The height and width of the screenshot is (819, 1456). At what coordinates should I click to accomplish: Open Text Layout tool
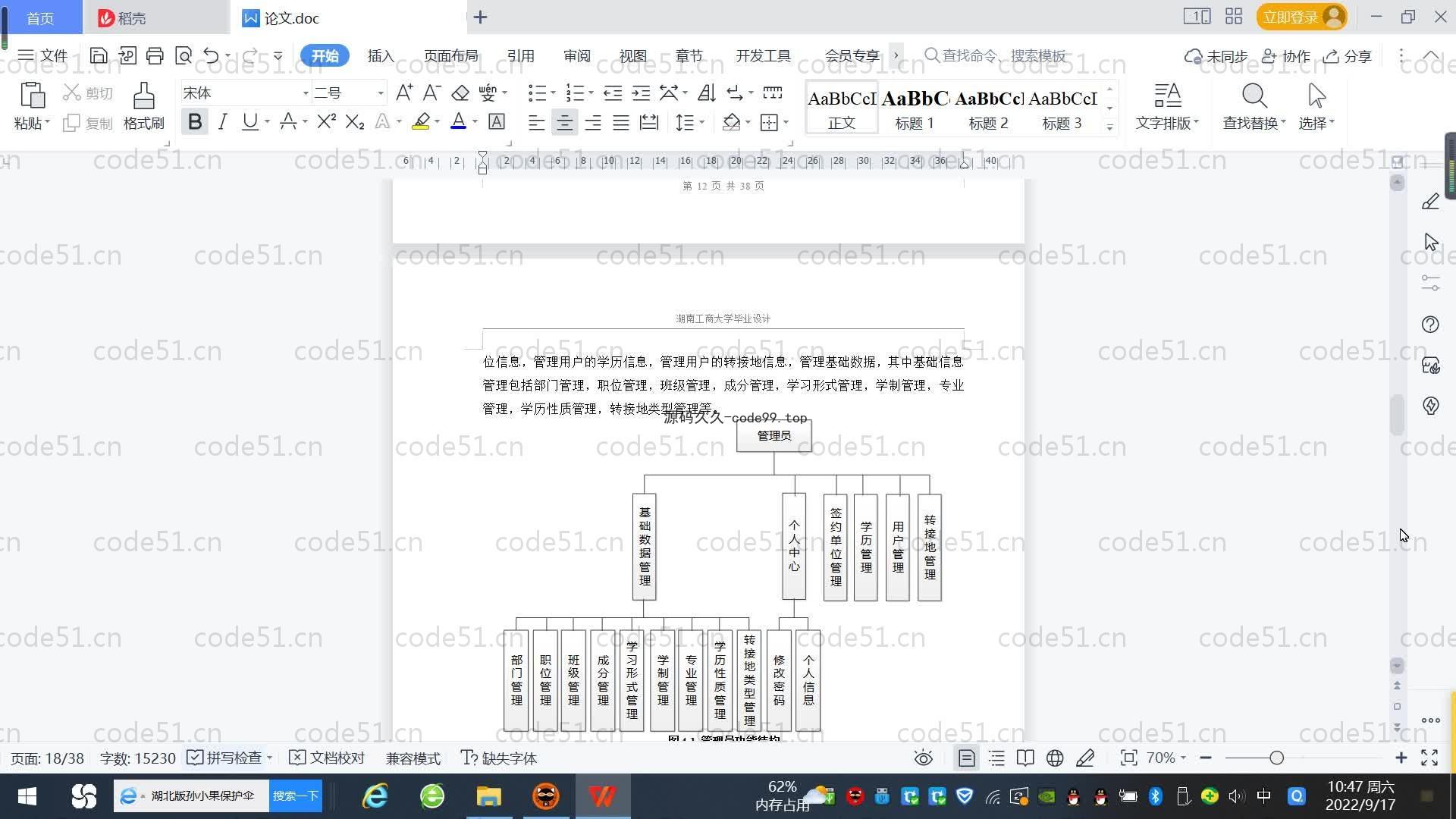[x=1167, y=106]
